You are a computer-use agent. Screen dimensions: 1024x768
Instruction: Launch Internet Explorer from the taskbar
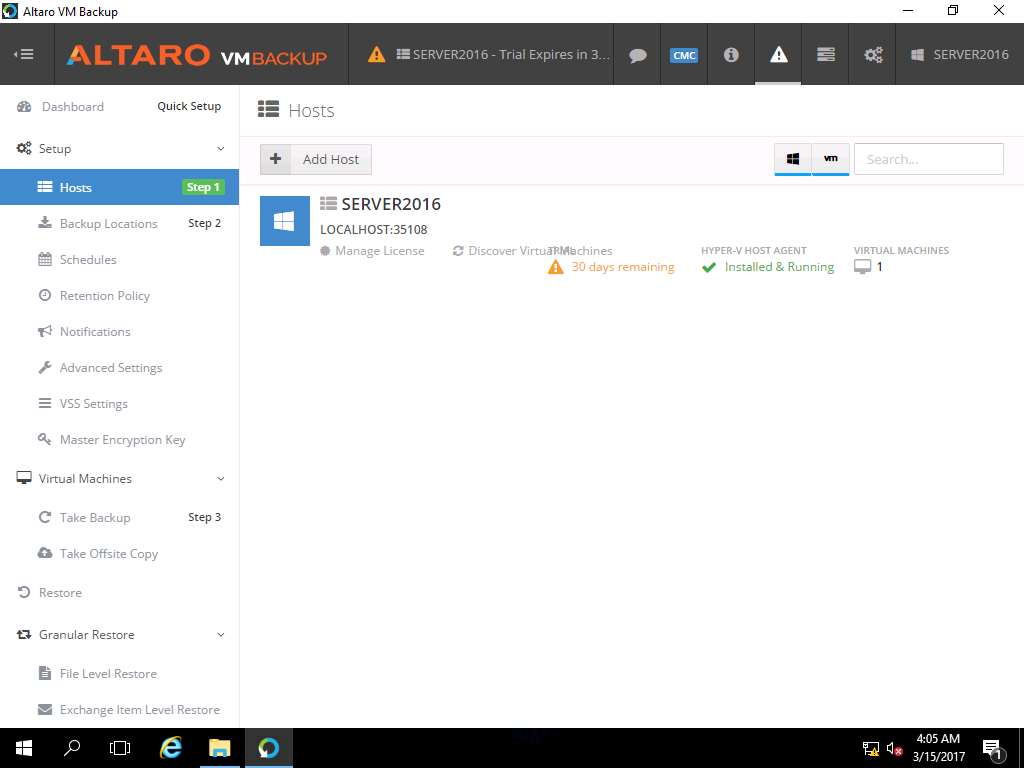pos(170,748)
